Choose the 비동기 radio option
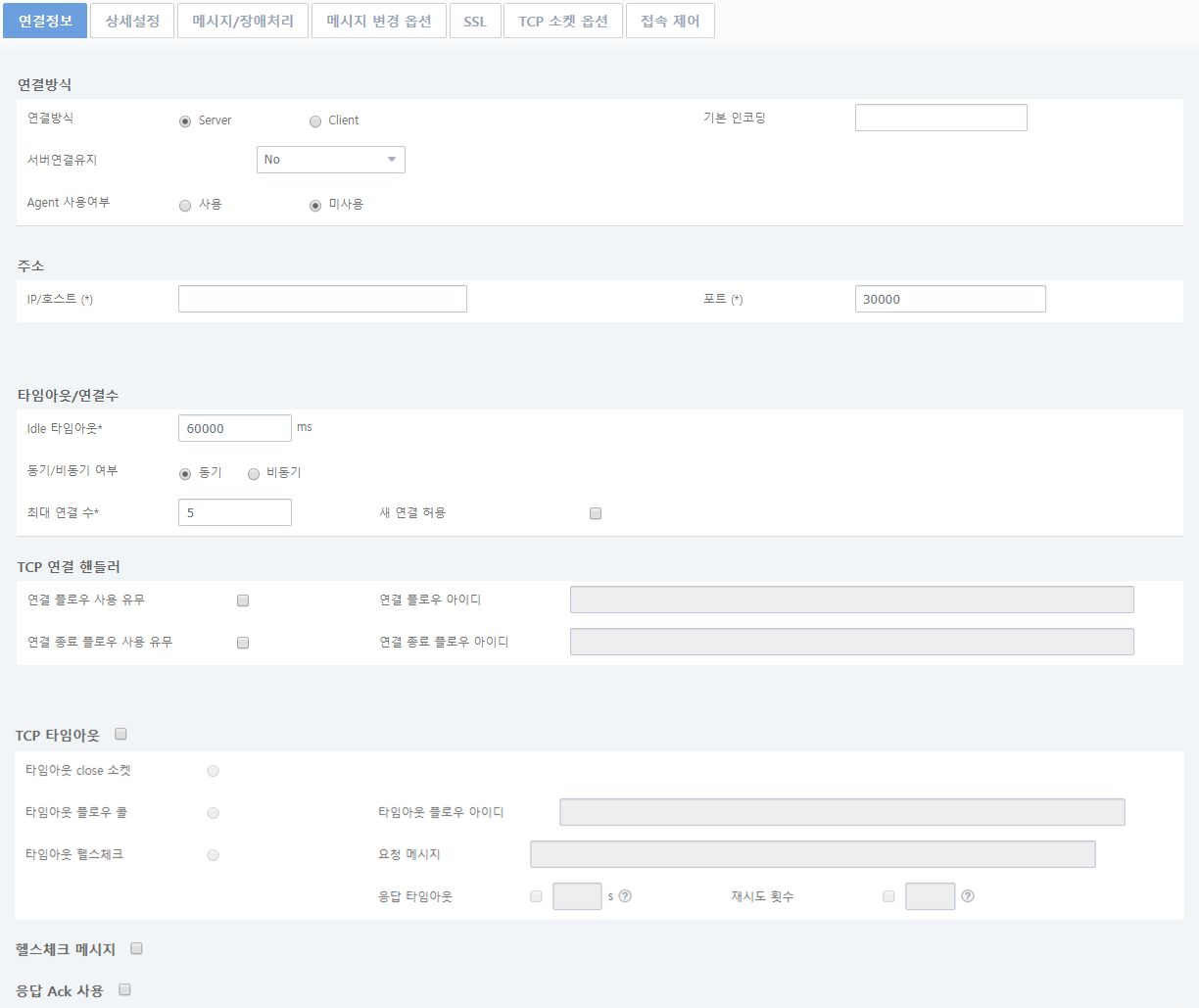 click(x=254, y=474)
